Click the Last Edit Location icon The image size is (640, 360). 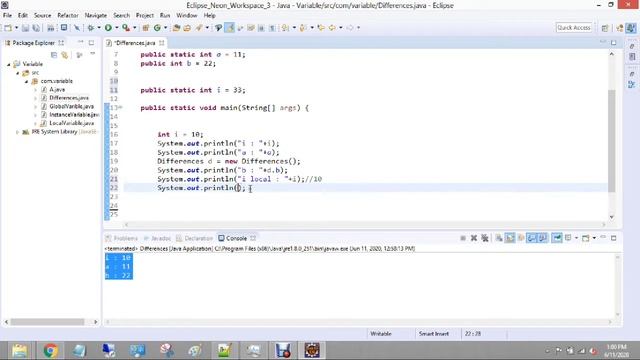coord(321,28)
